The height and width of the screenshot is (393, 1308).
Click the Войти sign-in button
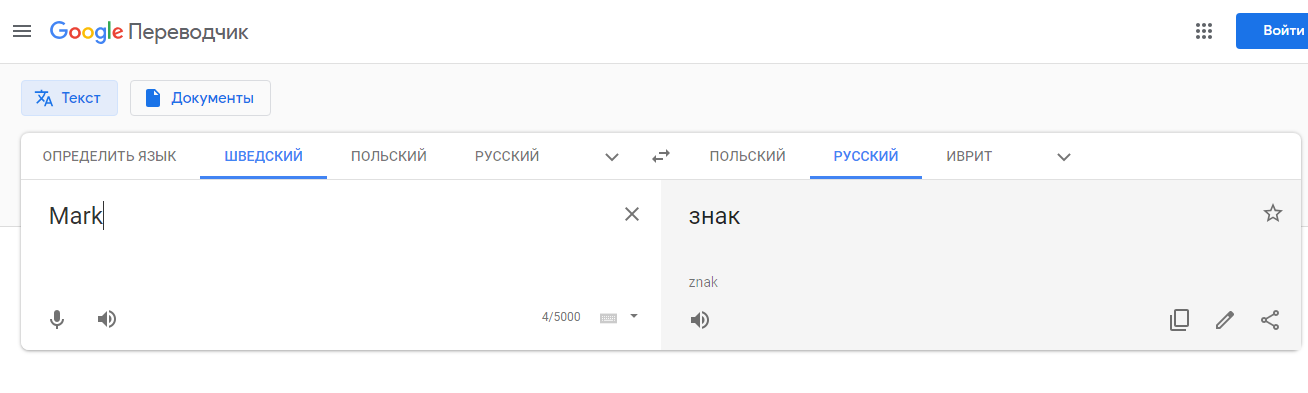coord(1272,31)
